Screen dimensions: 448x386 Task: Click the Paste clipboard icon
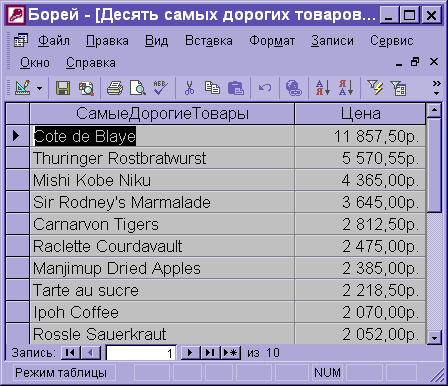(236, 88)
